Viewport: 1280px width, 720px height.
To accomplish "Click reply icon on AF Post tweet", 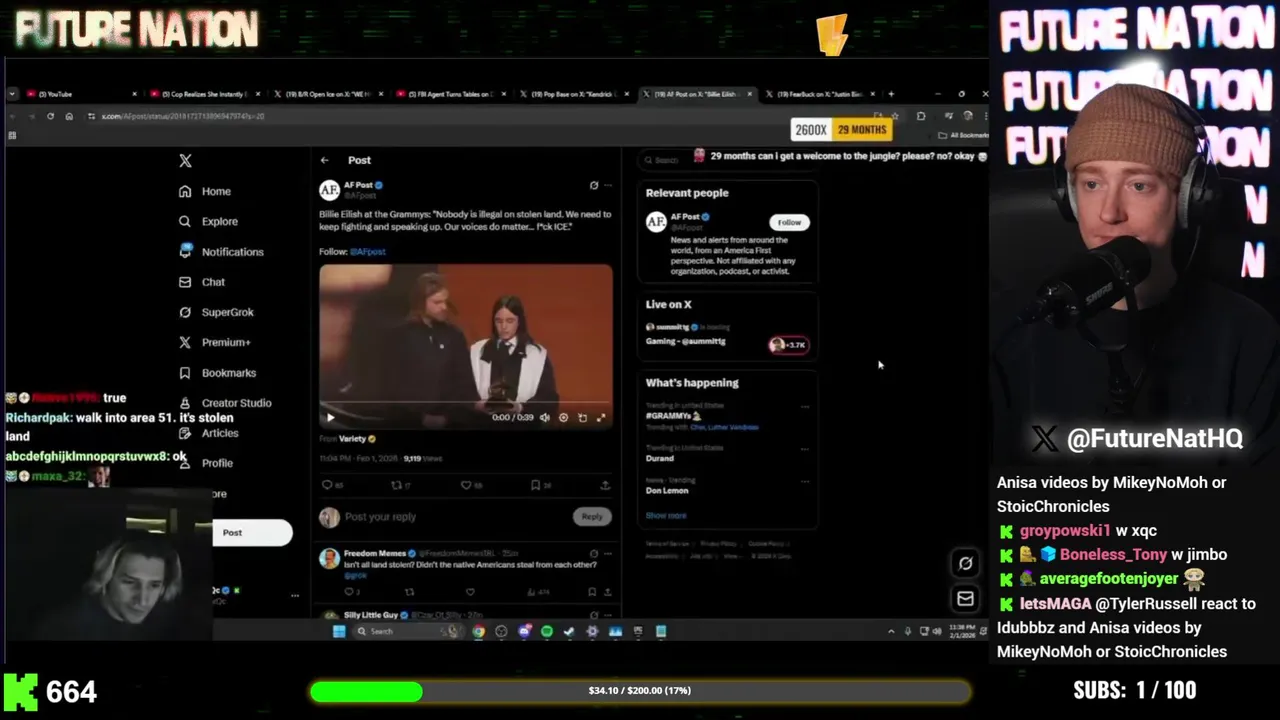I will (327, 485).
